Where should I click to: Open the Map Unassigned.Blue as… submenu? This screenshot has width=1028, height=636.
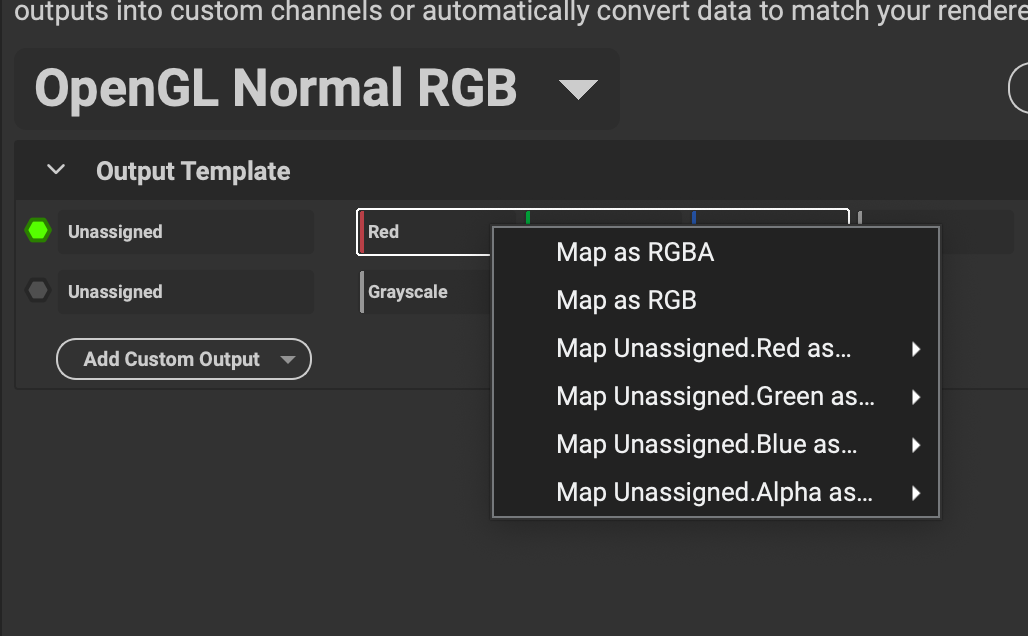pos(716,444)
